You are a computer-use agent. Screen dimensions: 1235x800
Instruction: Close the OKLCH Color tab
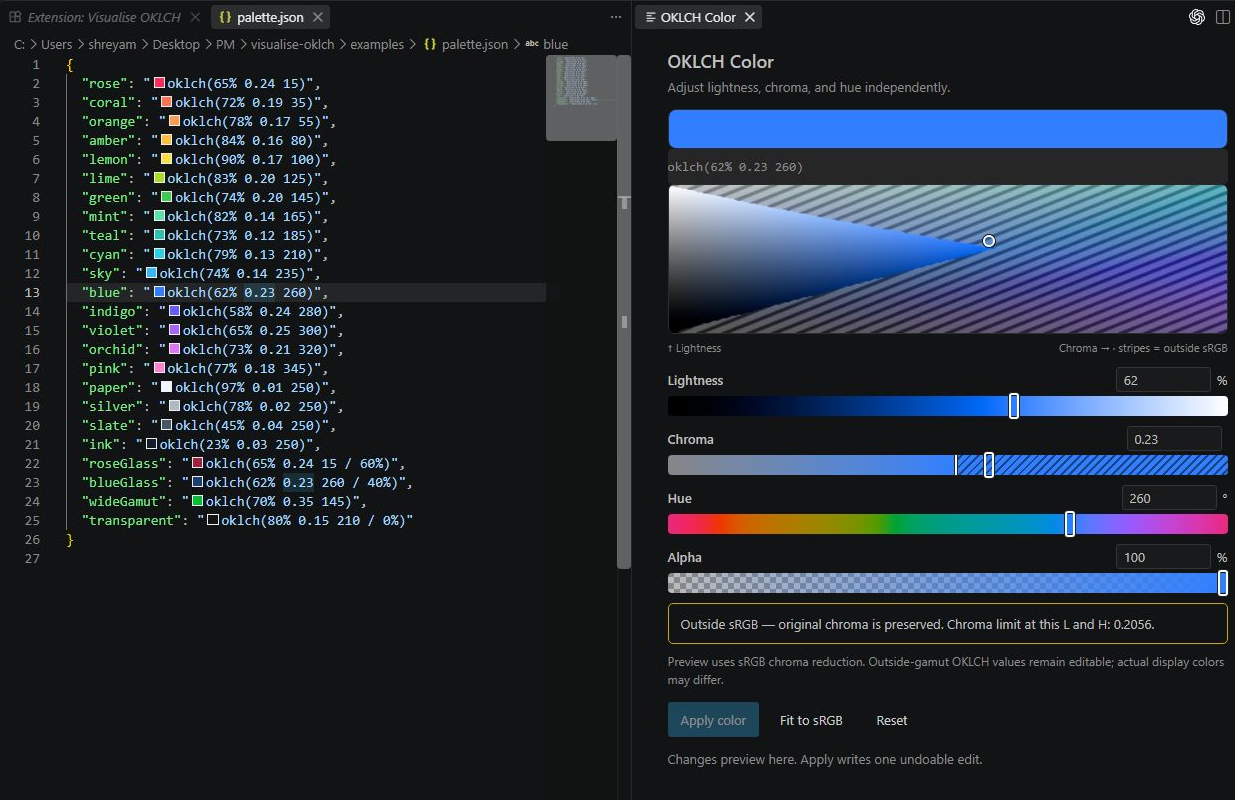tap(750, 17)
